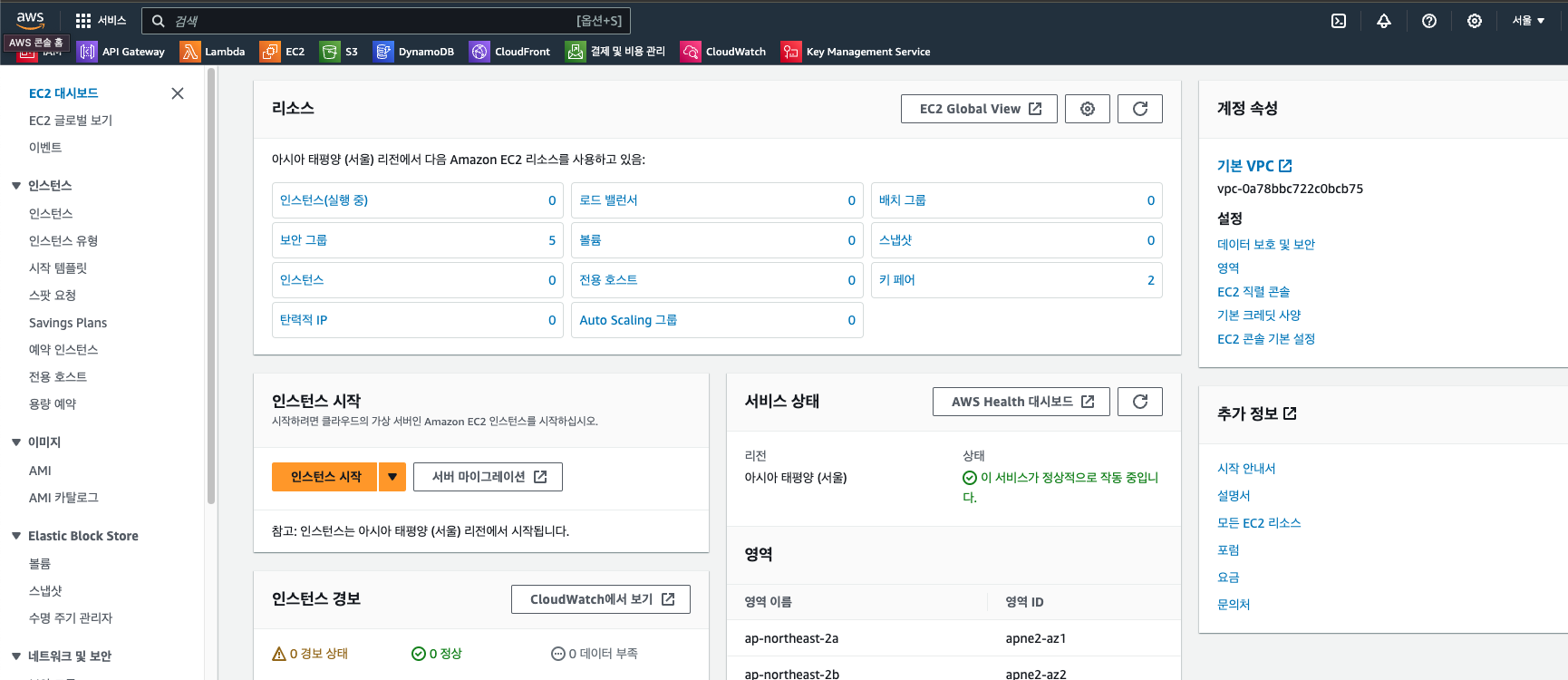Close the EC2 sidebar with X
The width and height of the screenshot is (1568, 680).
tap(178, 93)
